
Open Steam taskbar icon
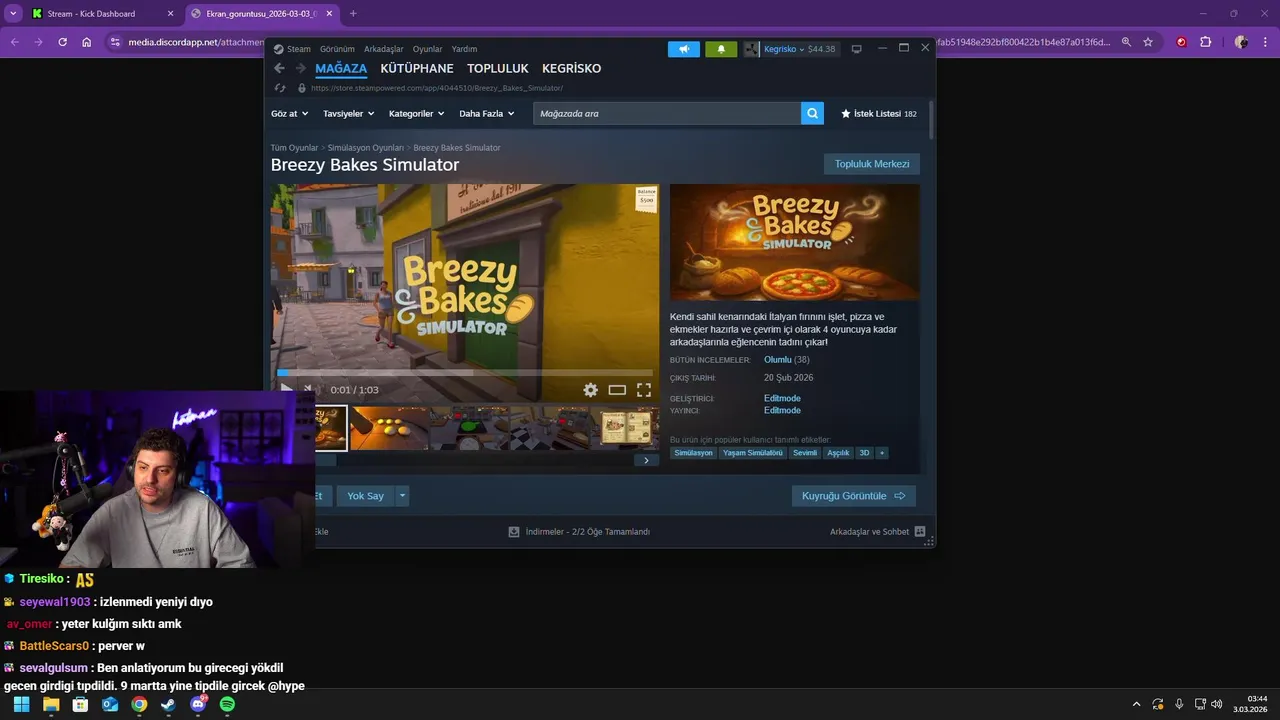pos(168,704)
